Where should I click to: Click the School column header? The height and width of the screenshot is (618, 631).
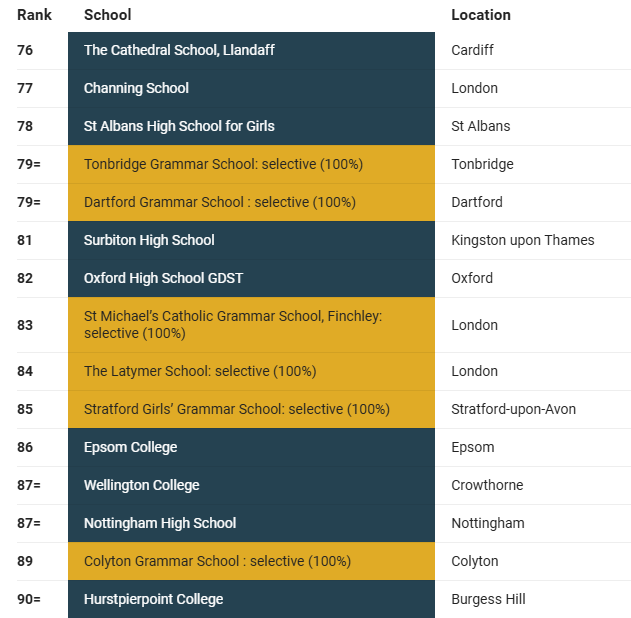pos(107,15)
